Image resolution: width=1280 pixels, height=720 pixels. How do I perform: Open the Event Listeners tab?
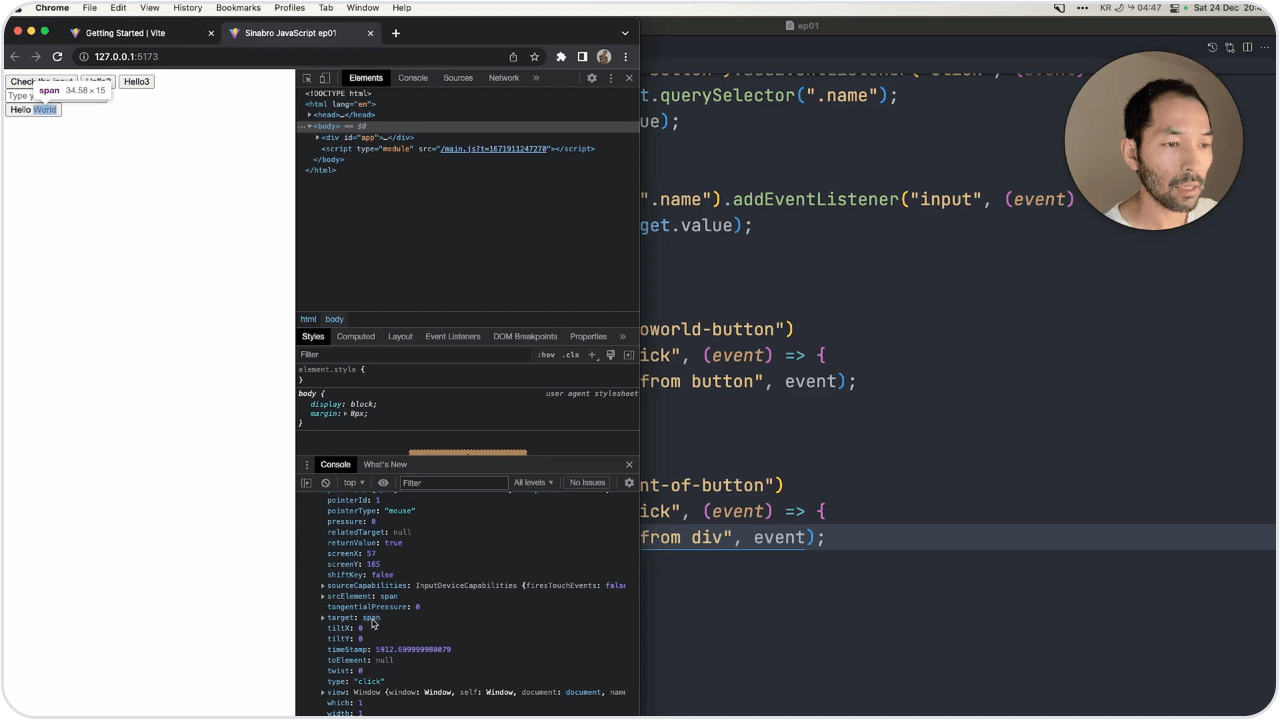point(453,336)
